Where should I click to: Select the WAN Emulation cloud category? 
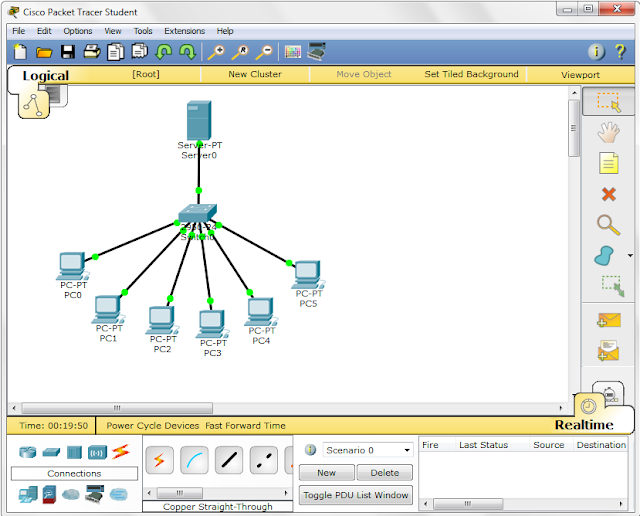(x=71, y=495)
